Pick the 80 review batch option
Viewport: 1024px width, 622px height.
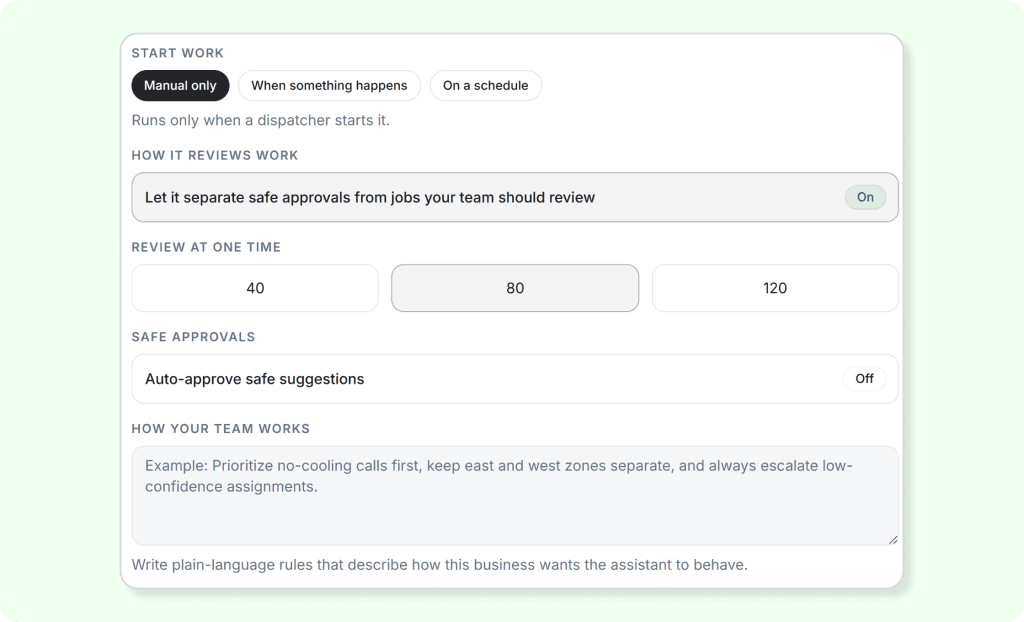tap(515, 288)
